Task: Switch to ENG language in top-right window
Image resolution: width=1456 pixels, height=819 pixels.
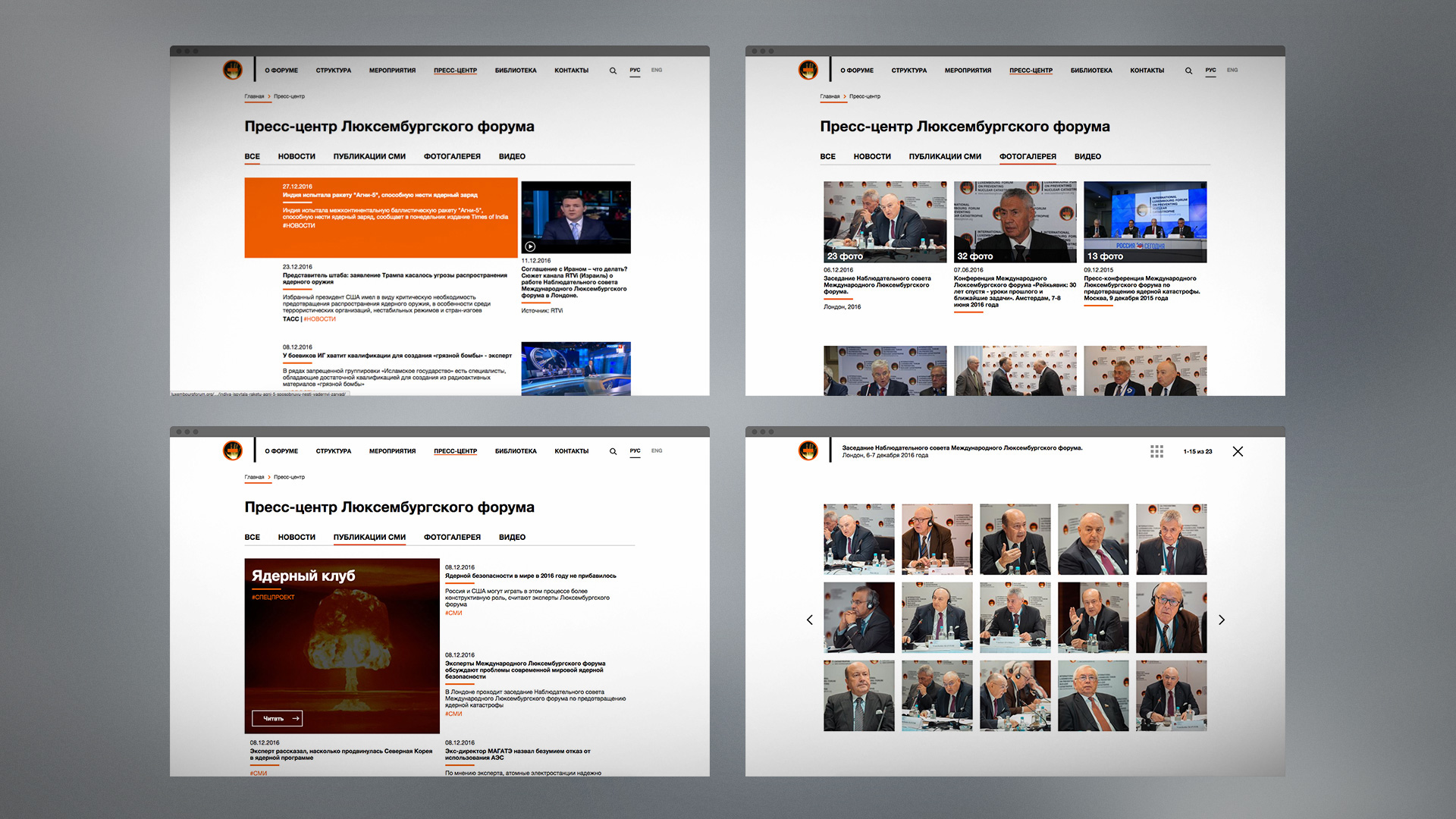Action: (1232, 70)
